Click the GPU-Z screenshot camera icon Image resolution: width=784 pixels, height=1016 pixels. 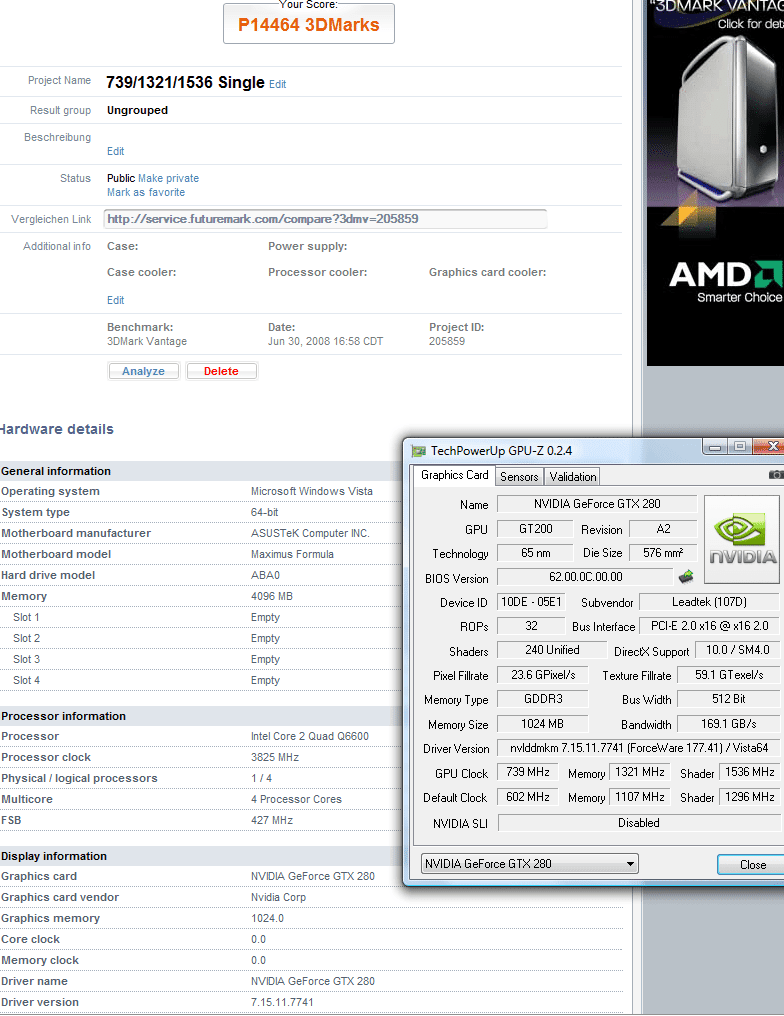coord(776,475)
